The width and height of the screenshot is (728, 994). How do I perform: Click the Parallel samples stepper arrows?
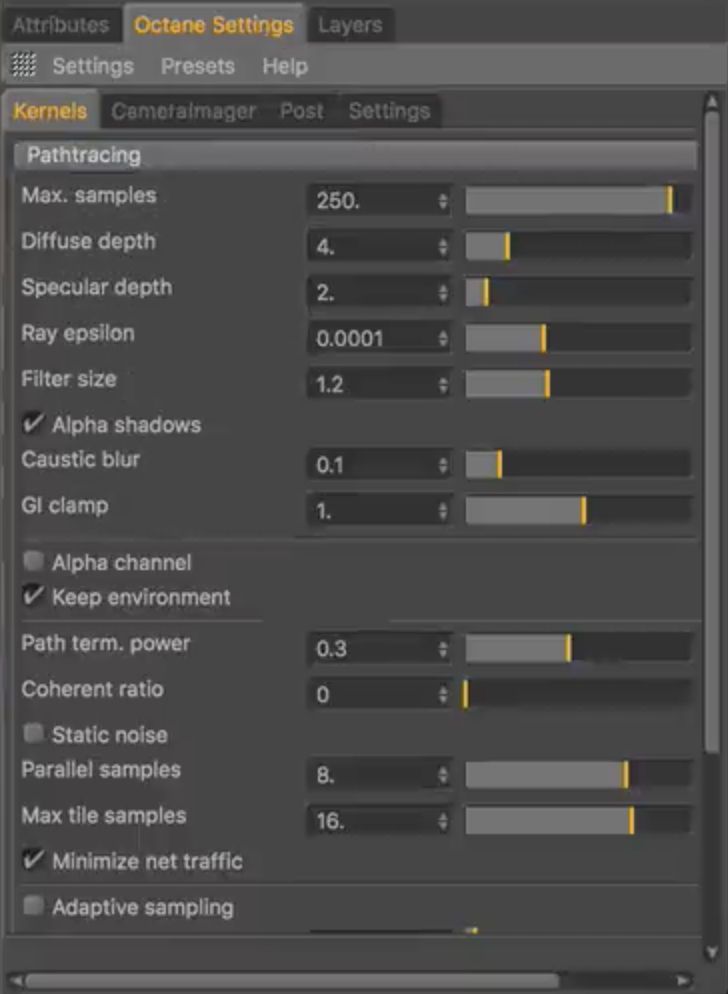tap(442, 775)
